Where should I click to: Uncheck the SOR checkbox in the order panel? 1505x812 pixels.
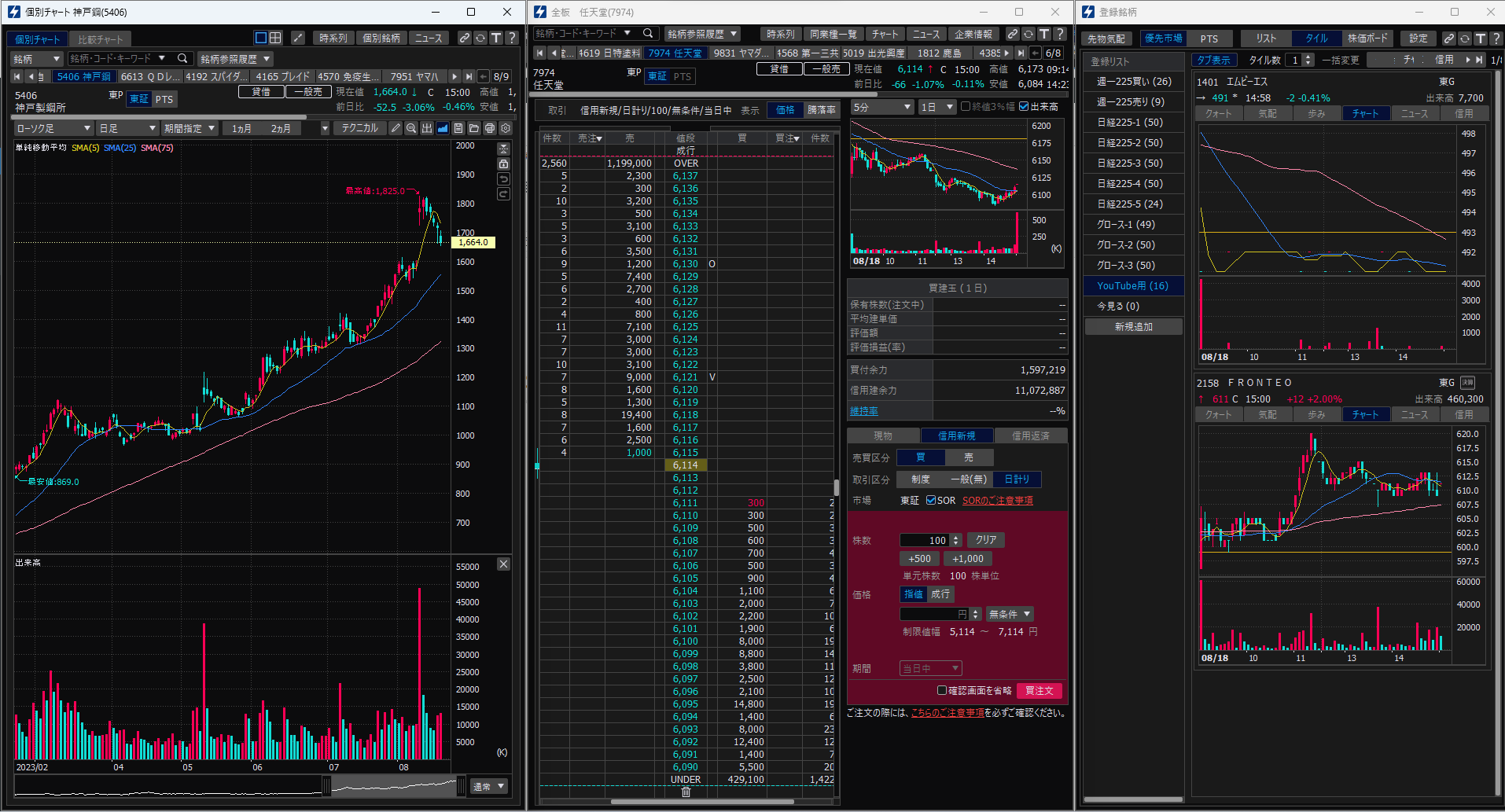click(931, 500)
